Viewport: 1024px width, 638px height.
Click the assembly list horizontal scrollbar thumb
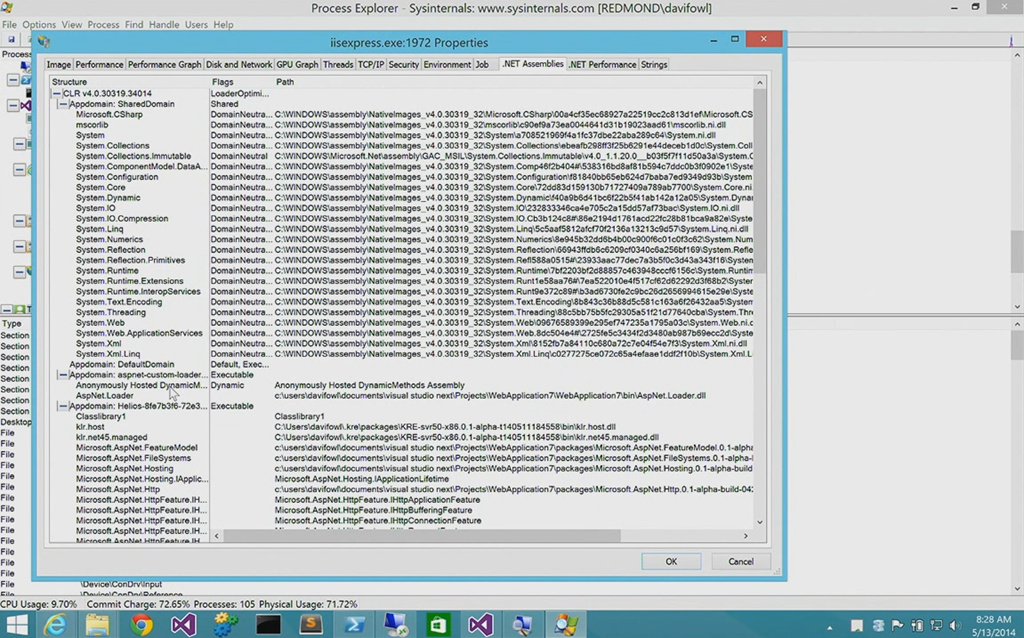[422, 536]
